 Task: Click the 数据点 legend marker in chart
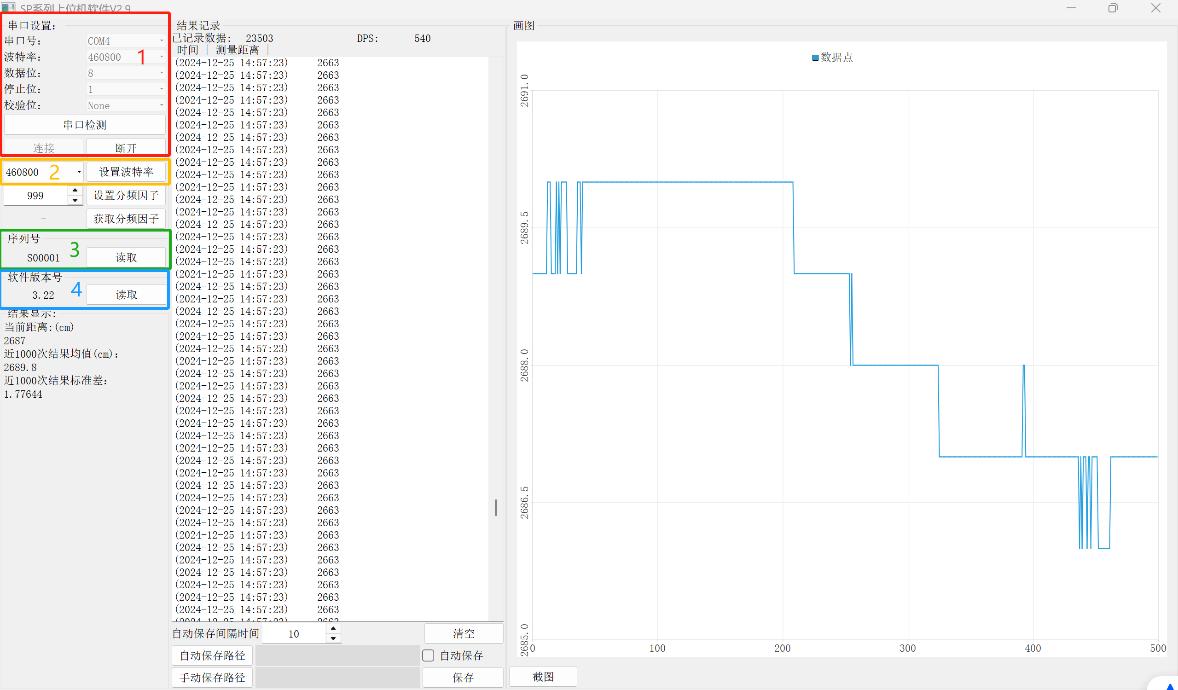coord(816,58)
